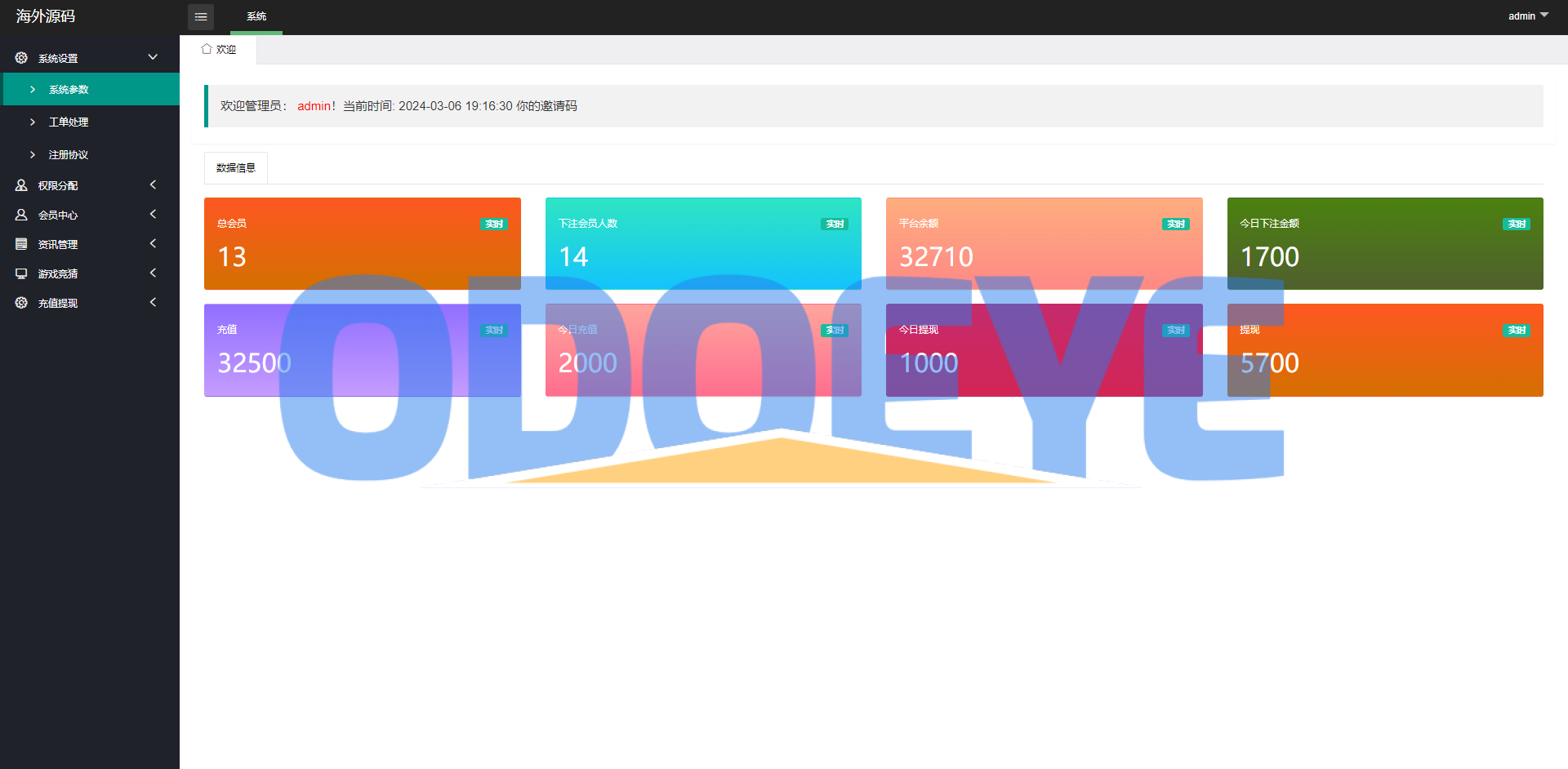1568x769 pixels.
Task: Open the 系统参数 menu item
Action: [x=91, y=89]
